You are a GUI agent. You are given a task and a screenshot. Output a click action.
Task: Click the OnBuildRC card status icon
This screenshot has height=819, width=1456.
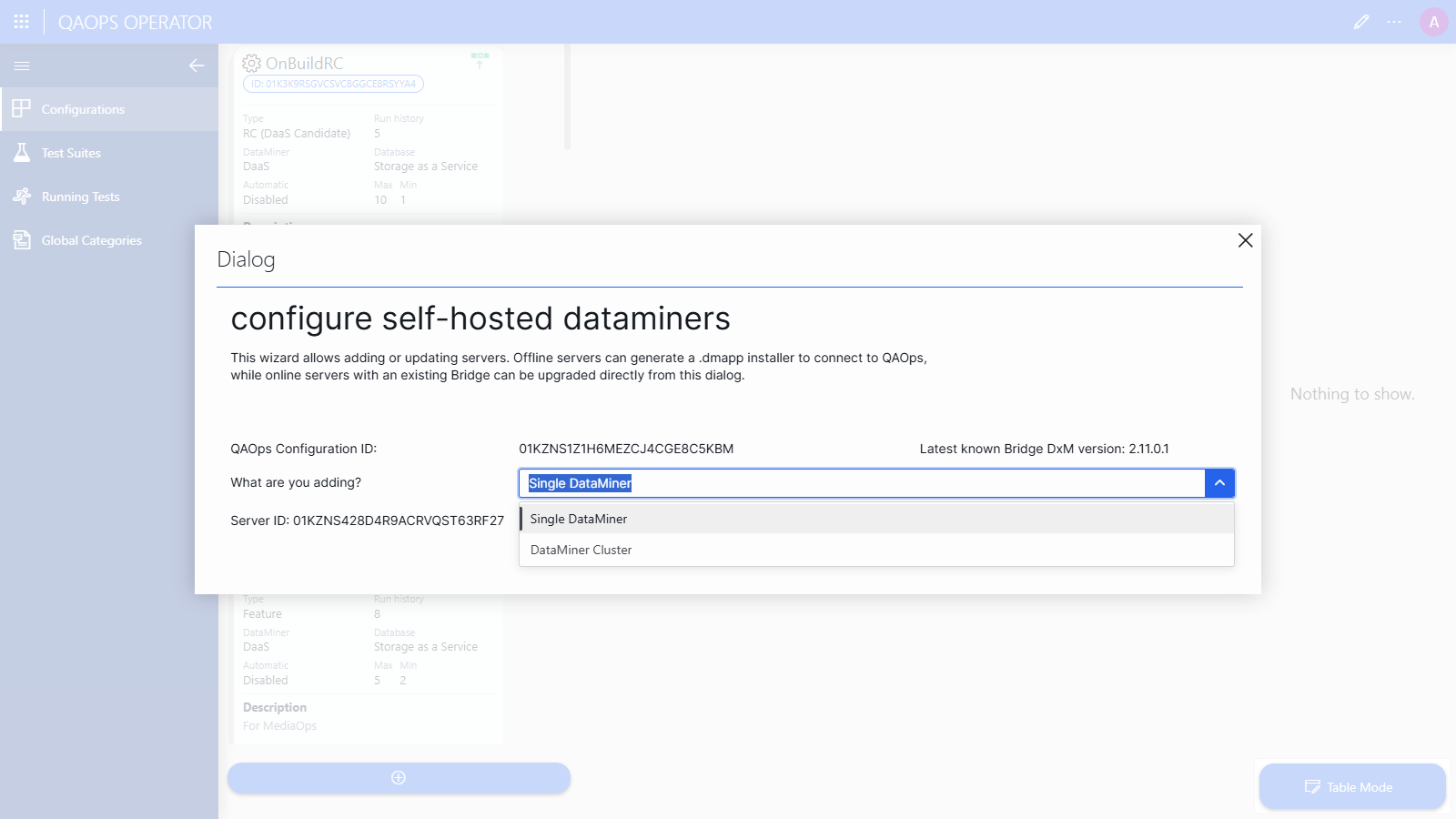[x=480, y=60]
